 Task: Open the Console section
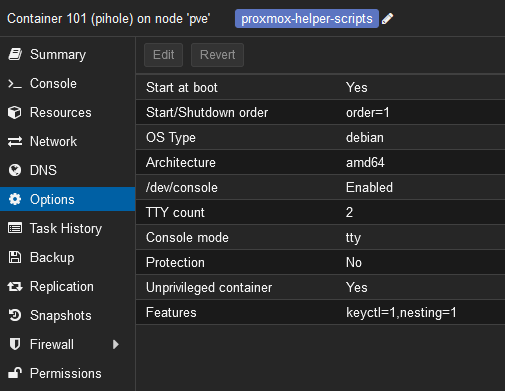[67, 83]
